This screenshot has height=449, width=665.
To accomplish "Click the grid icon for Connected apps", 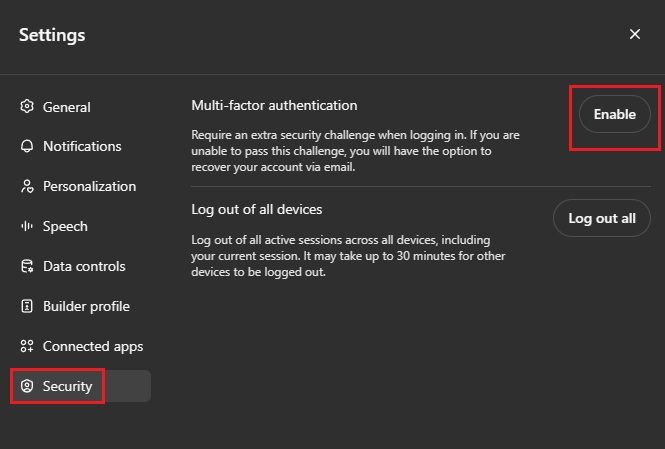I will (x=27, y=346).
